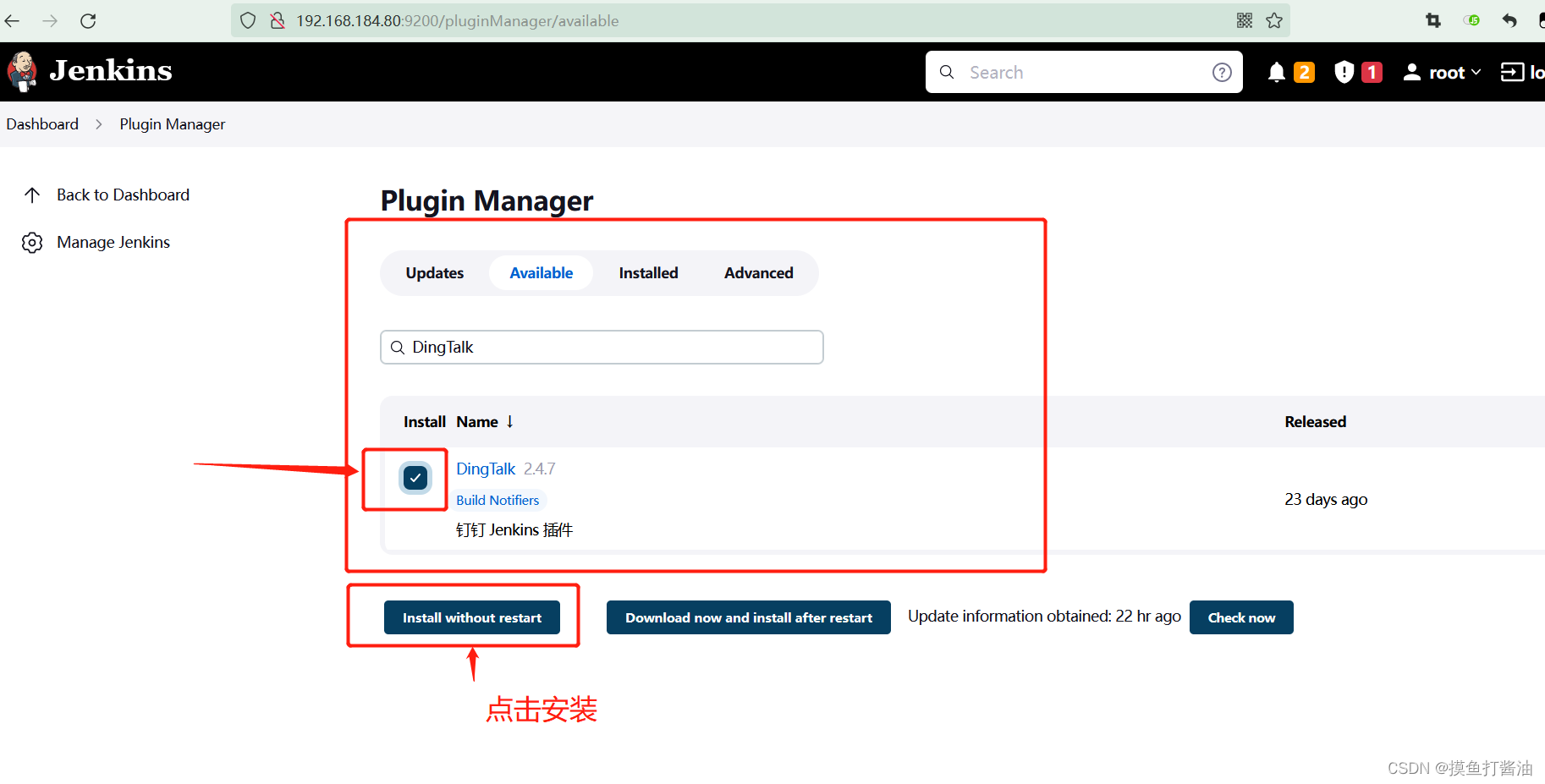Click the green extension icon in toolbar

(1472, 20)
